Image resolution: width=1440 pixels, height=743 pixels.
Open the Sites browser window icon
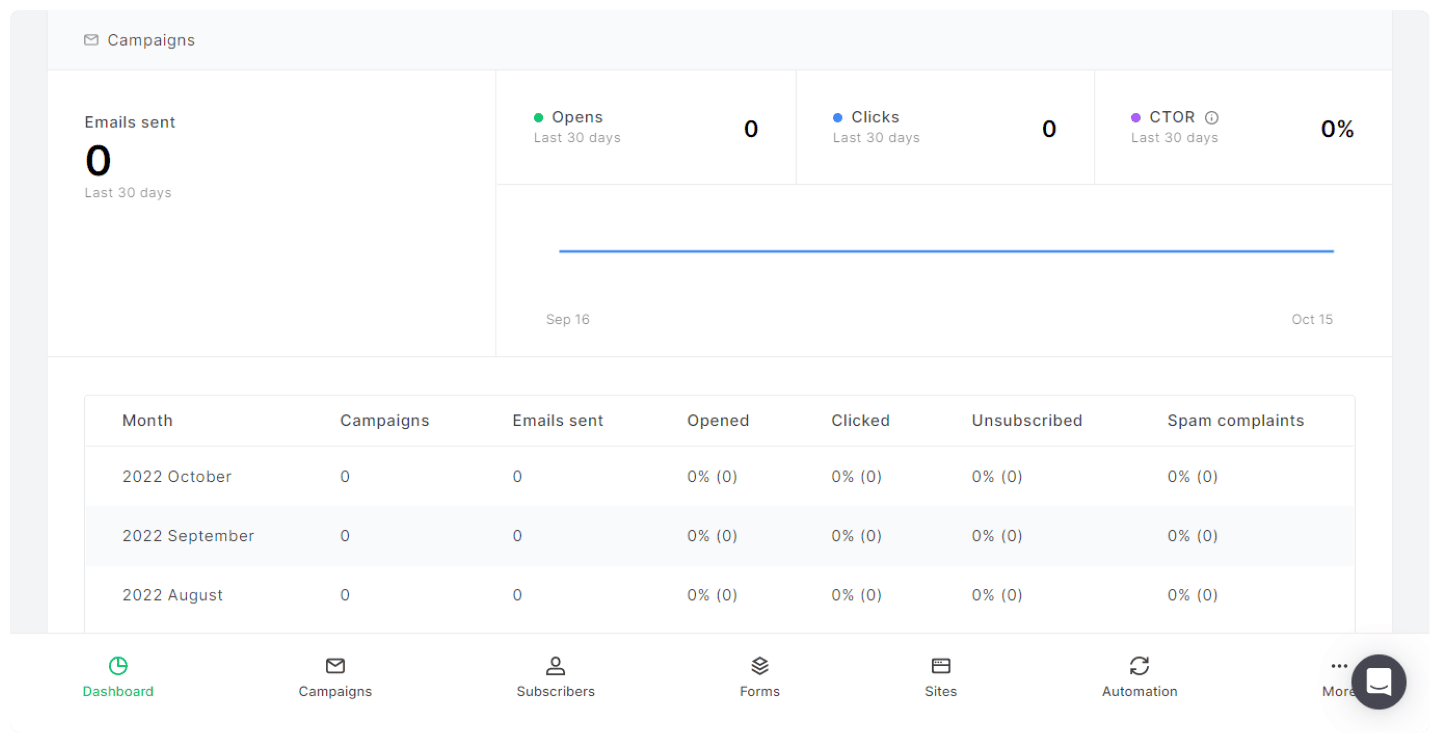click(941, 666)
